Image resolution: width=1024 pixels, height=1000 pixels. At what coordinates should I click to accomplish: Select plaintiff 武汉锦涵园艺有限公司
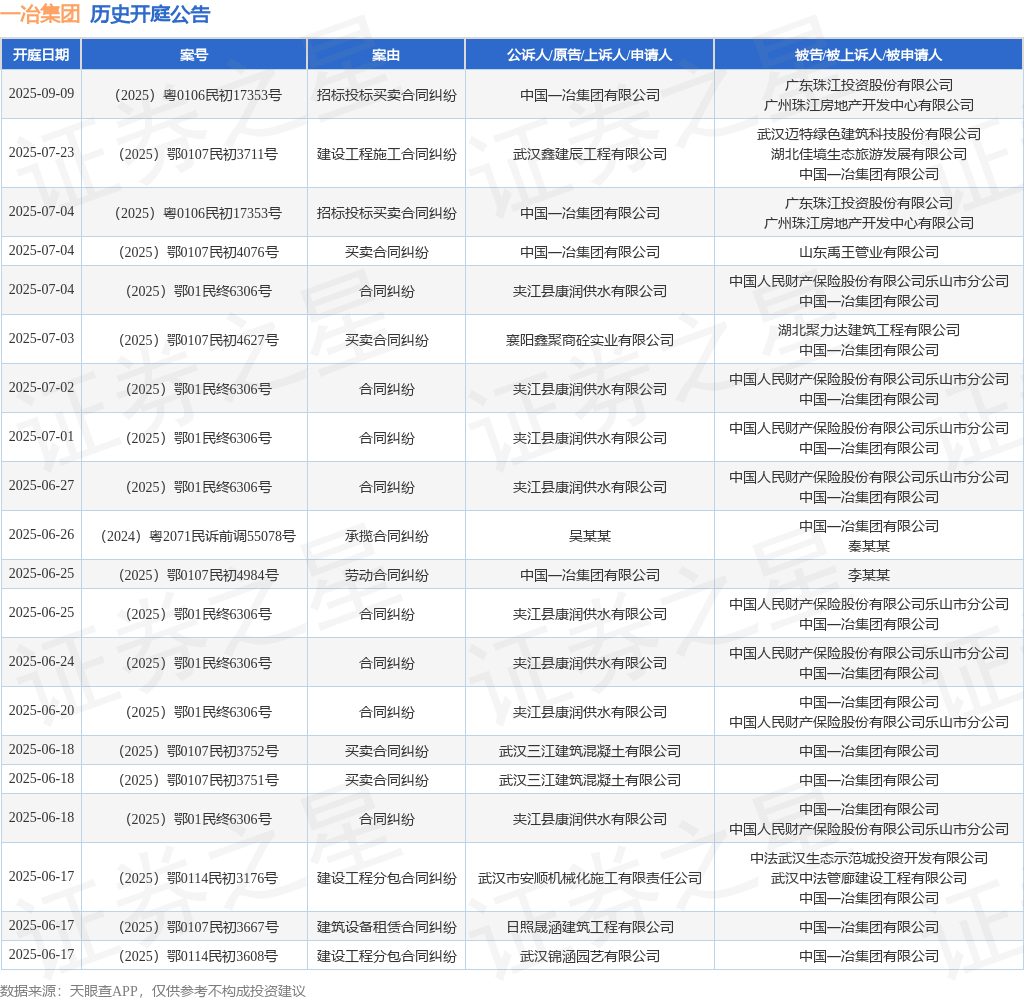point(590,957)
